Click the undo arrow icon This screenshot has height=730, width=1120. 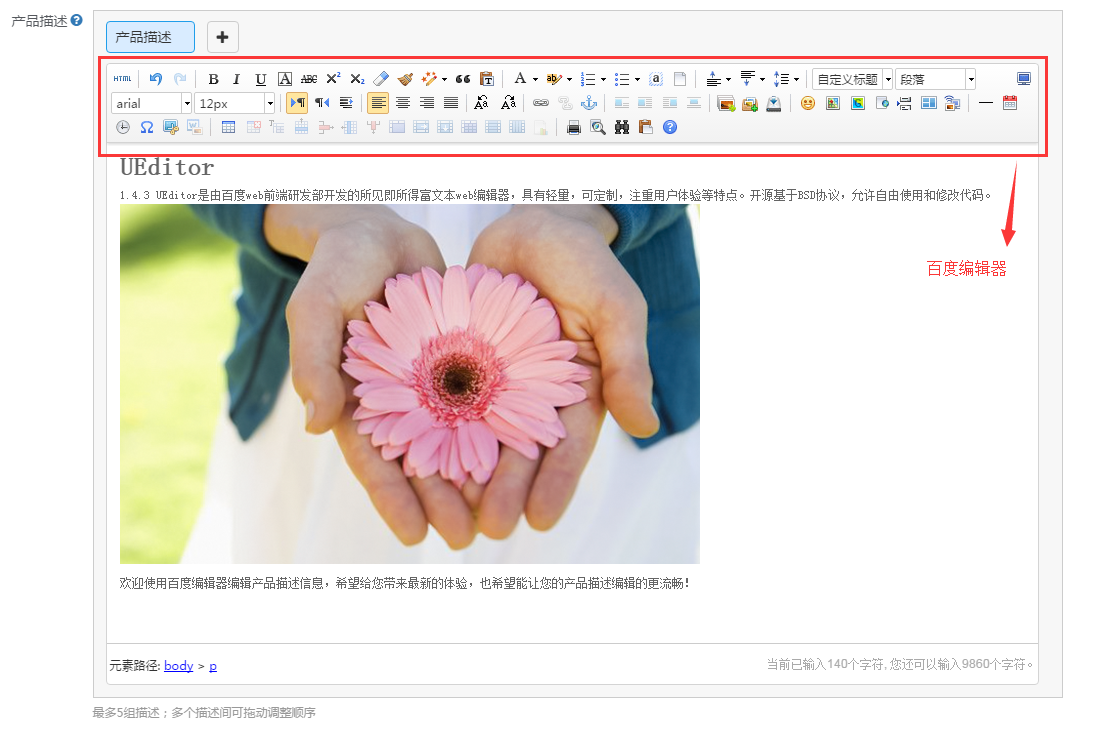(155, 79)
